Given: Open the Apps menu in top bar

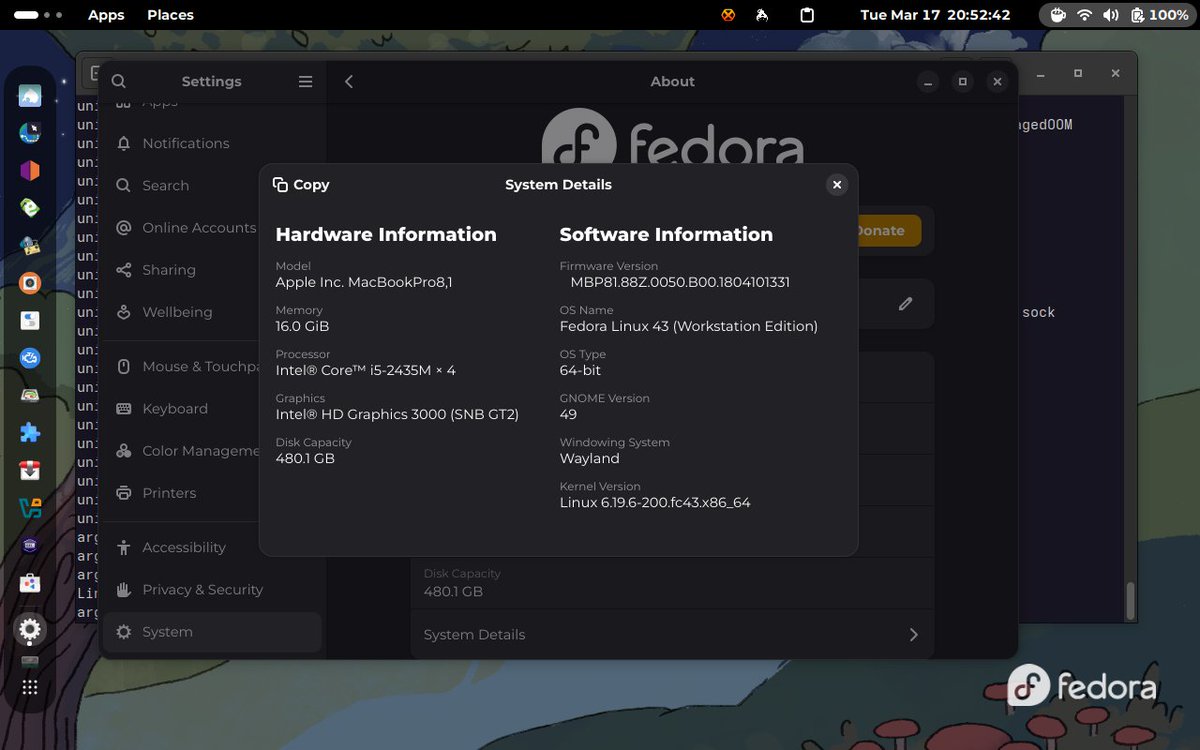Looking at the screenshot, I should click(x=106, y=15).
